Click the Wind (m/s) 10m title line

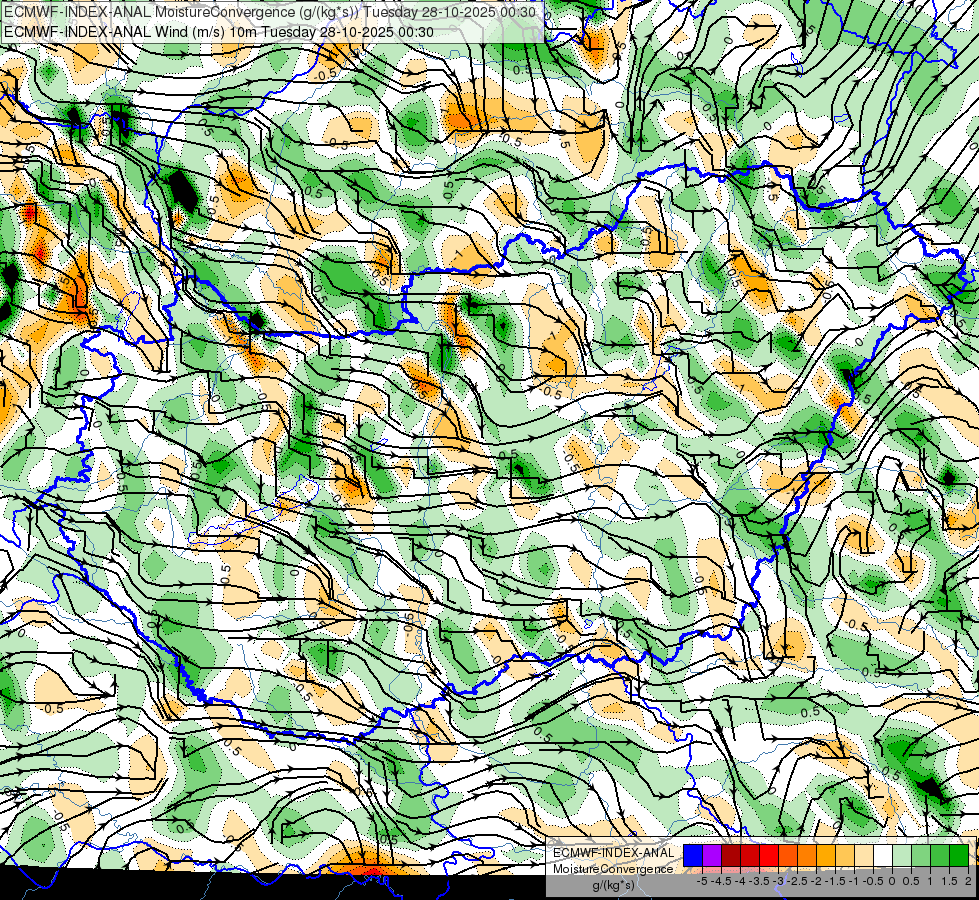[219, 31]
